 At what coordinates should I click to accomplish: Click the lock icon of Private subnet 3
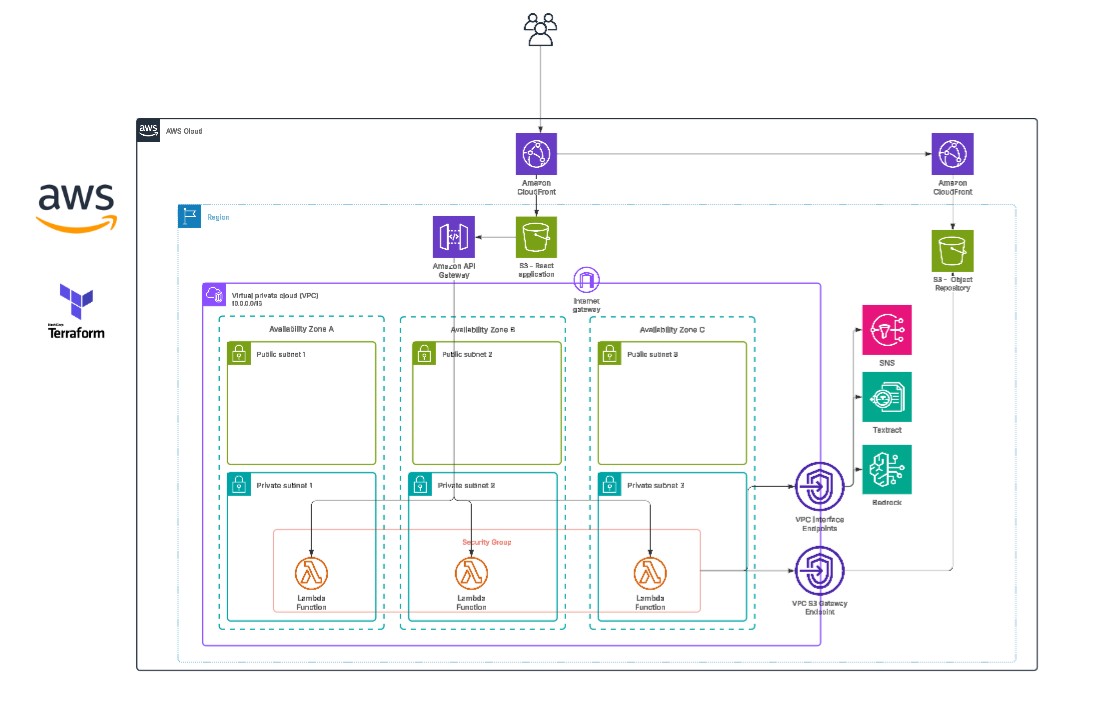pyautogui.click(x=610, y=484)
